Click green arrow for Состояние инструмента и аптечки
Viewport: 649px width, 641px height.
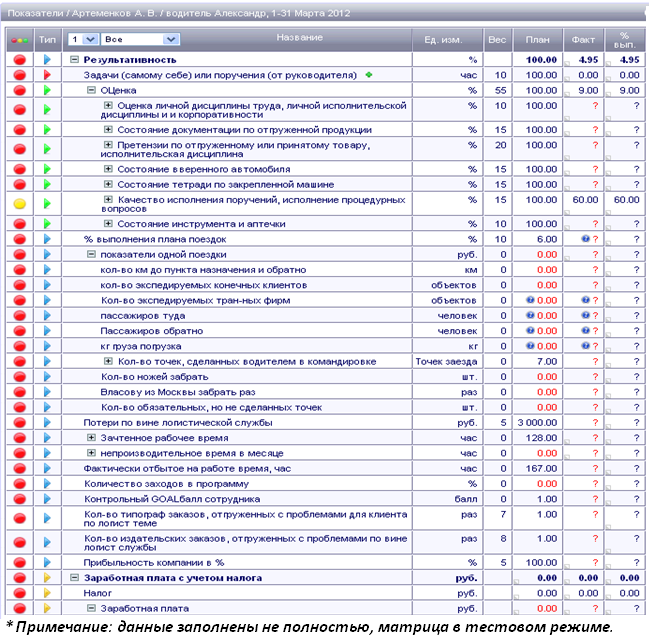point(47,223)
